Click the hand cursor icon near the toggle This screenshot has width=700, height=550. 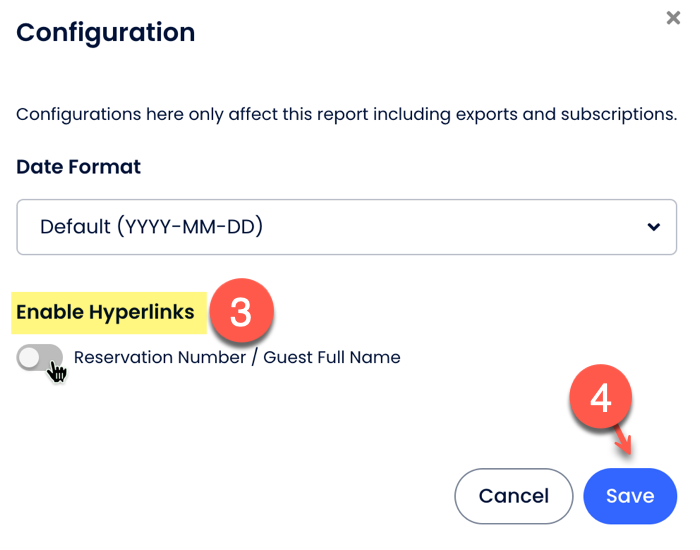pos(57,372)
